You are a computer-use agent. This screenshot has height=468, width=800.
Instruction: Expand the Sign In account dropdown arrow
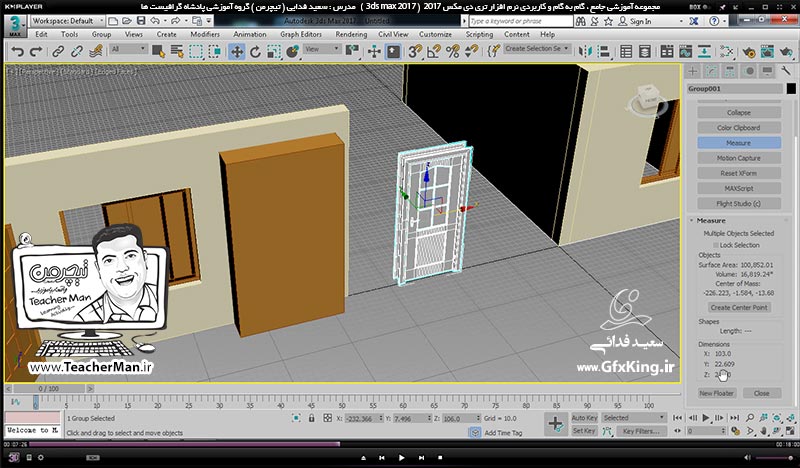(x=681, y=21)
